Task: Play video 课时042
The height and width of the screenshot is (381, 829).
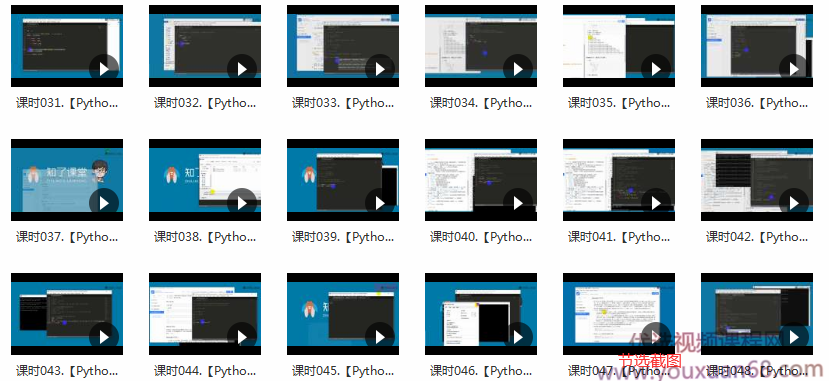Action: (794, 203)
